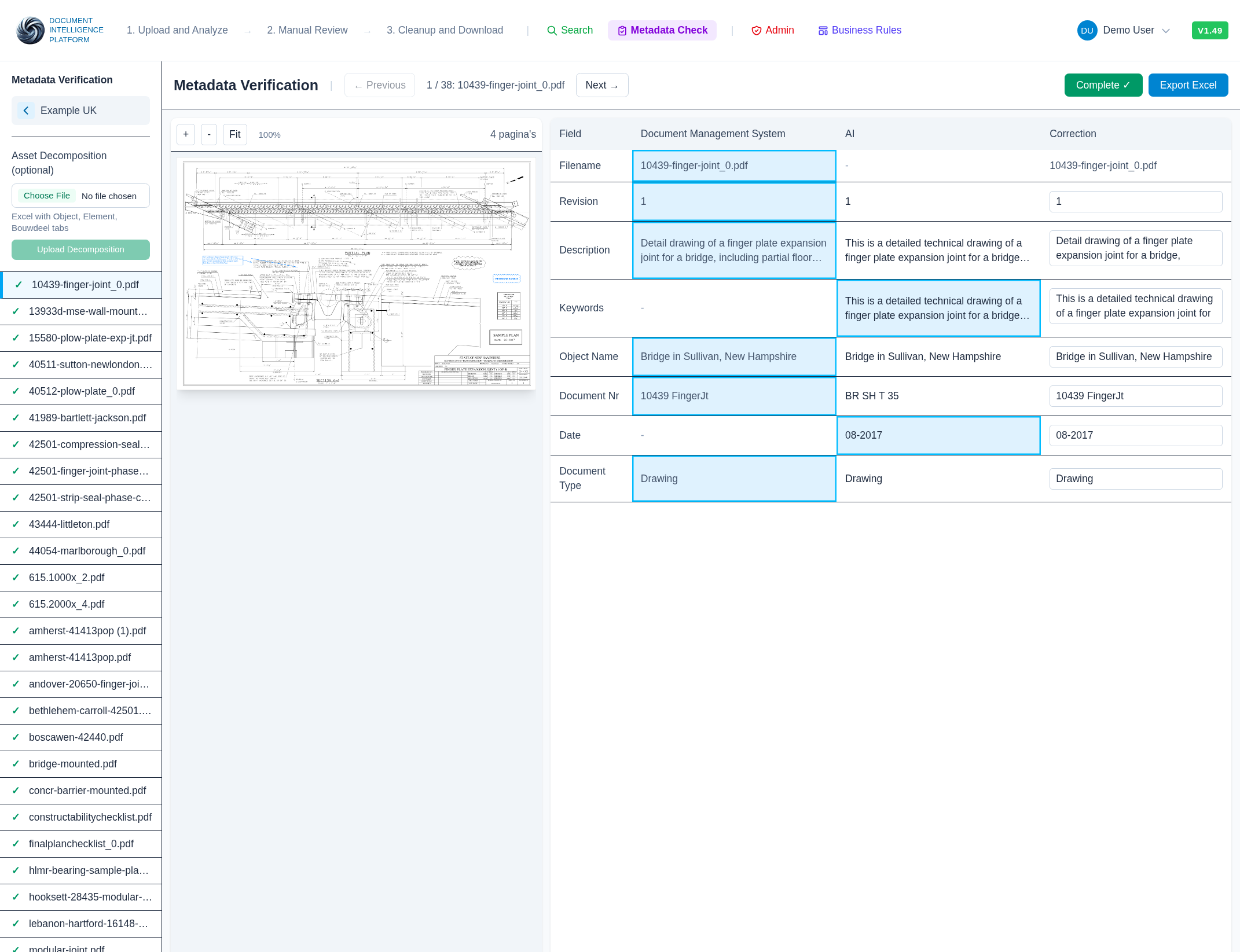Viewport: 1240px width, 952px height.
Task: Open Search via magnifier icon
Action: [552, 31]
